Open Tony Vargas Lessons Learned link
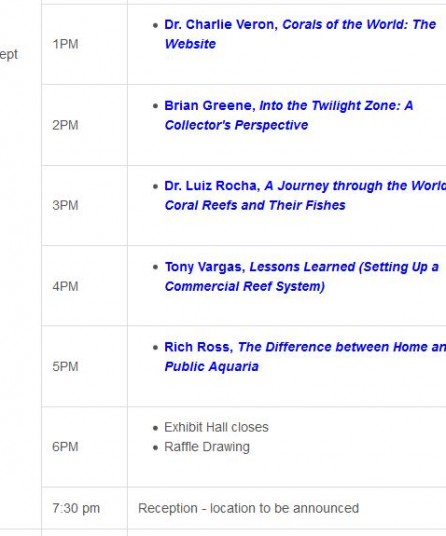Screen dimensions: 446x536 (x=301, y=277)
